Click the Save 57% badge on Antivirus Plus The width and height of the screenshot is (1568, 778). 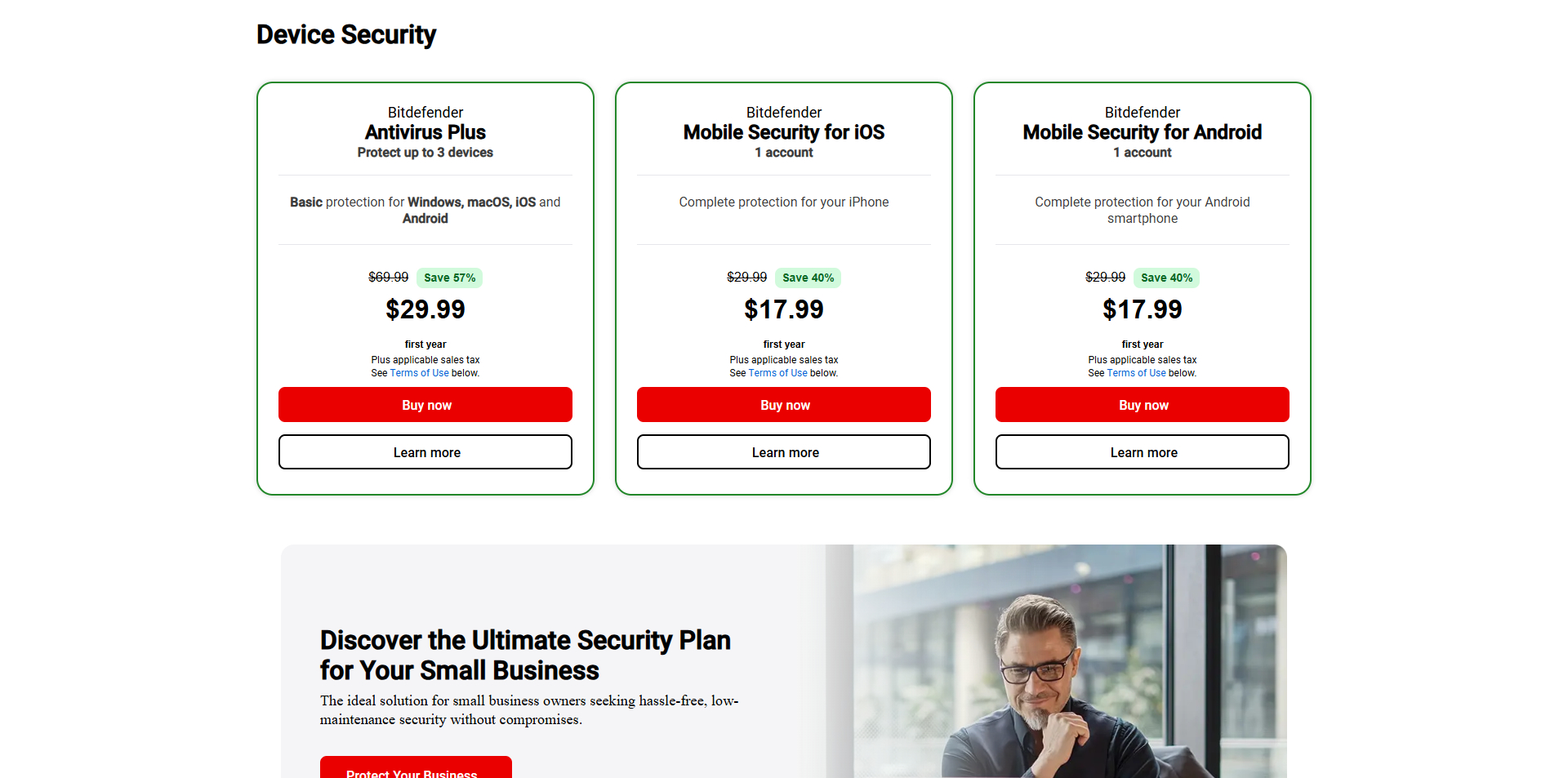coord(449,278)
